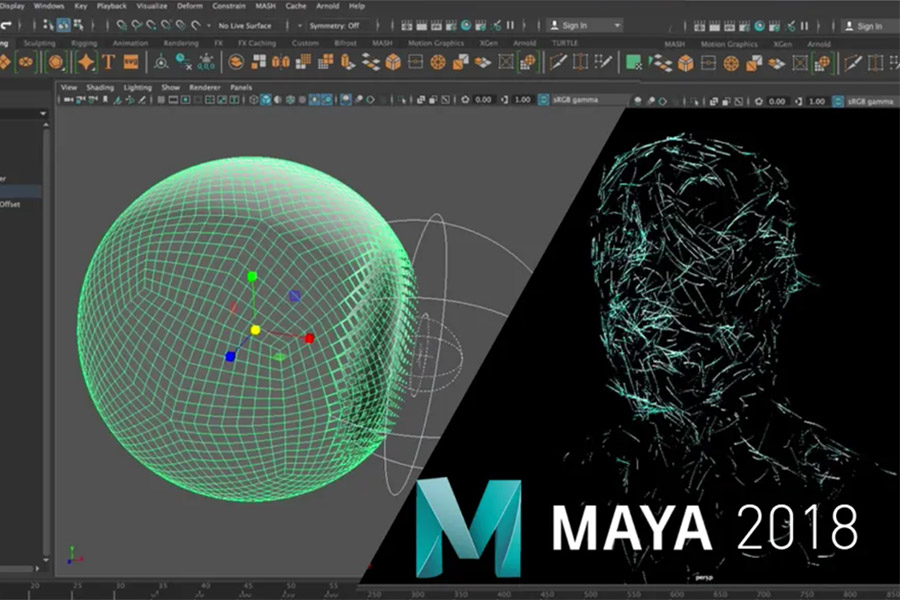
Task: Toggle the viewport Grid display icon
Action: (161, 100)
